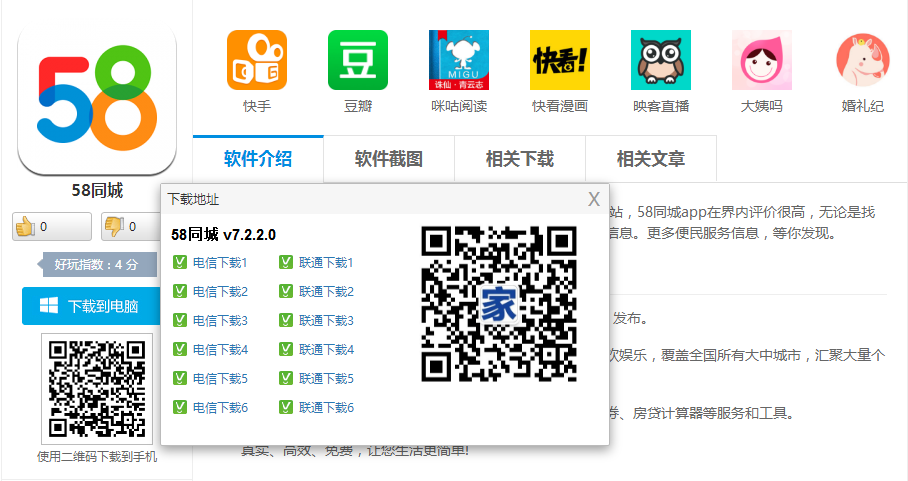Click the large 58同城 app logo
This screenshot has height=481, width=908.
tap(97, 98)
